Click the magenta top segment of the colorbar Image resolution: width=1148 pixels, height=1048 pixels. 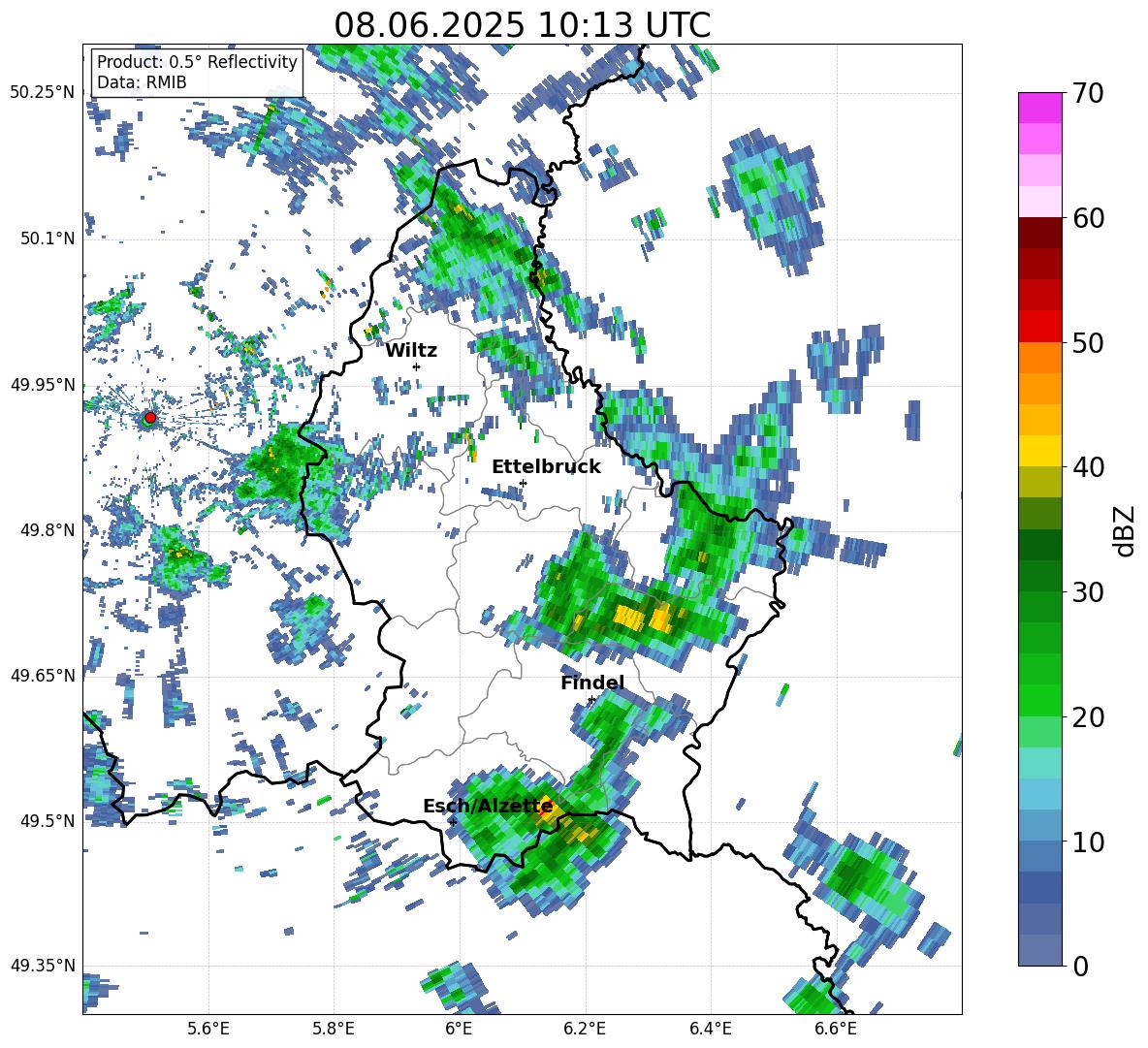(x=1039, y=108)
